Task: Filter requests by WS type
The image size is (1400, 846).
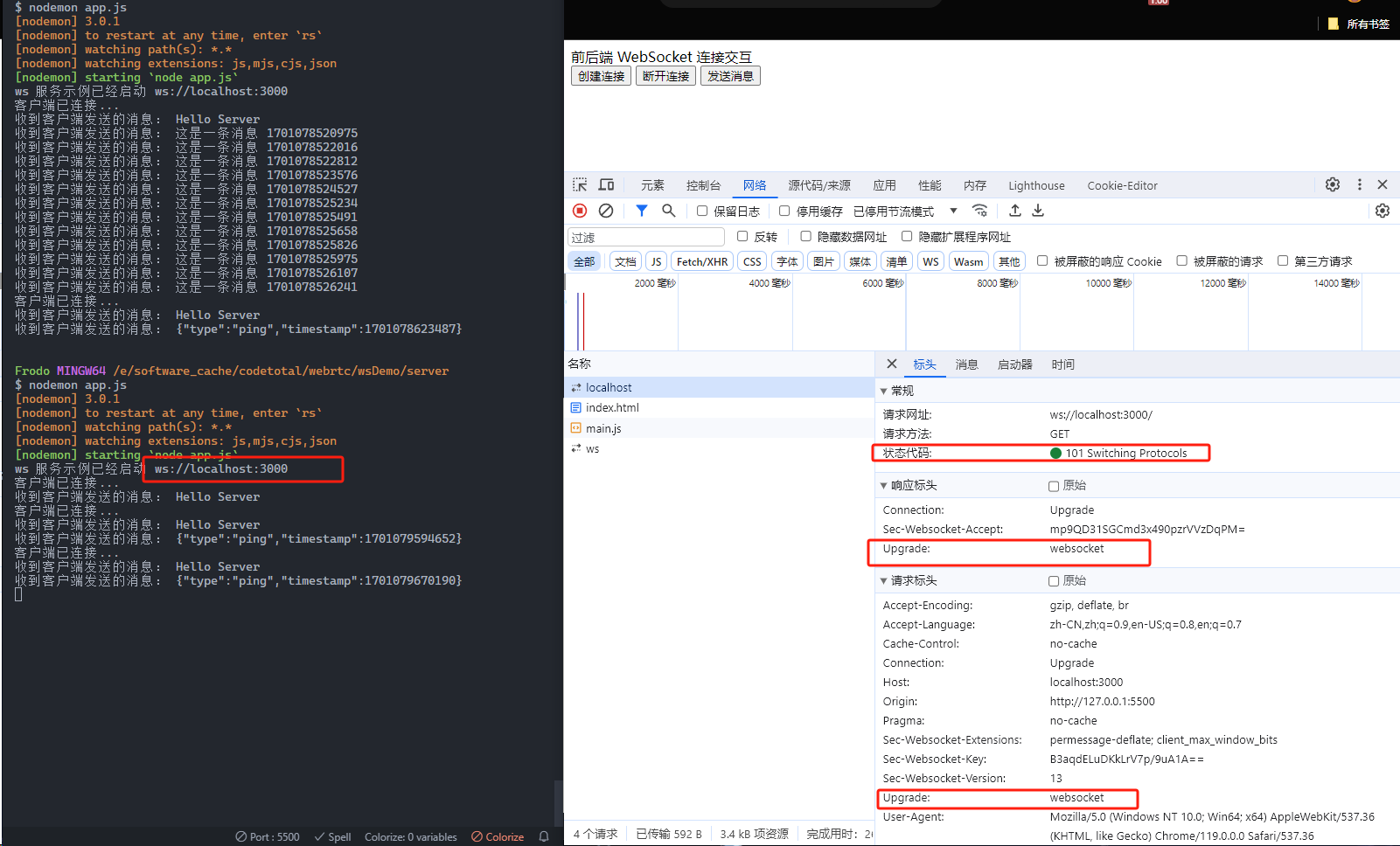Action: coord(930,261)
